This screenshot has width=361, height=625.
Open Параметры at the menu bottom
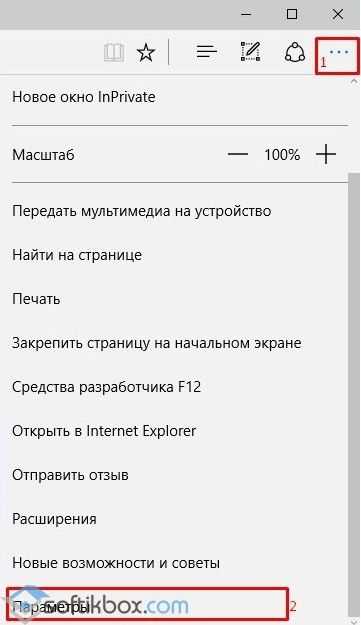click(147, 605)
